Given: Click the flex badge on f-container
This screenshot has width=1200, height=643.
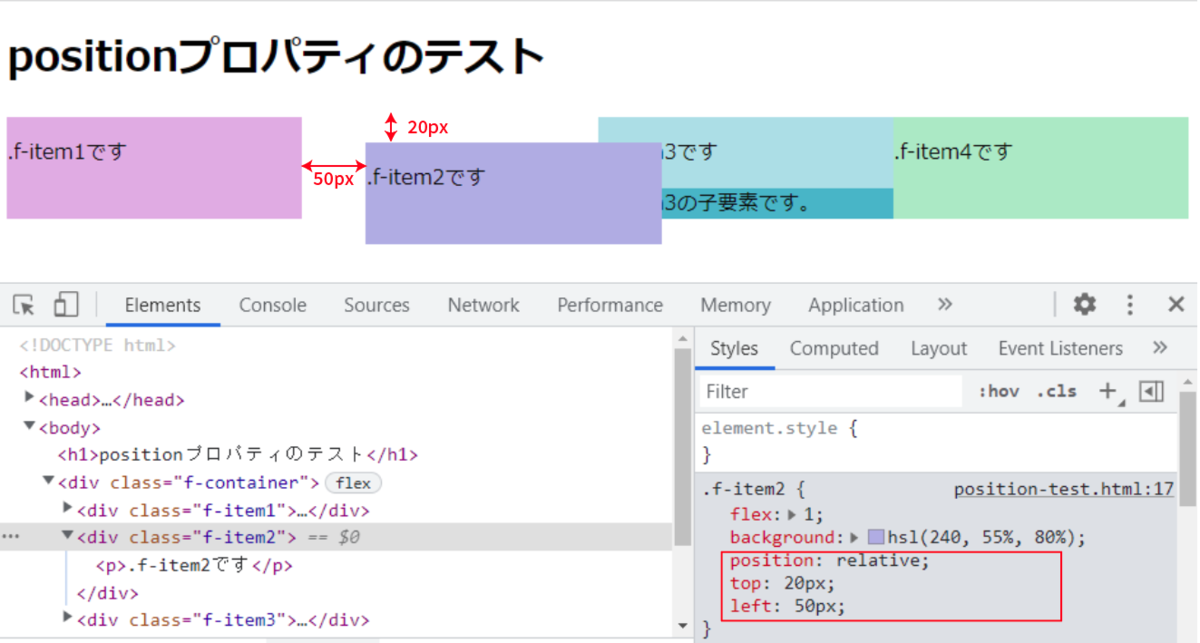Looking at the screenshot, I should point(353,483).
